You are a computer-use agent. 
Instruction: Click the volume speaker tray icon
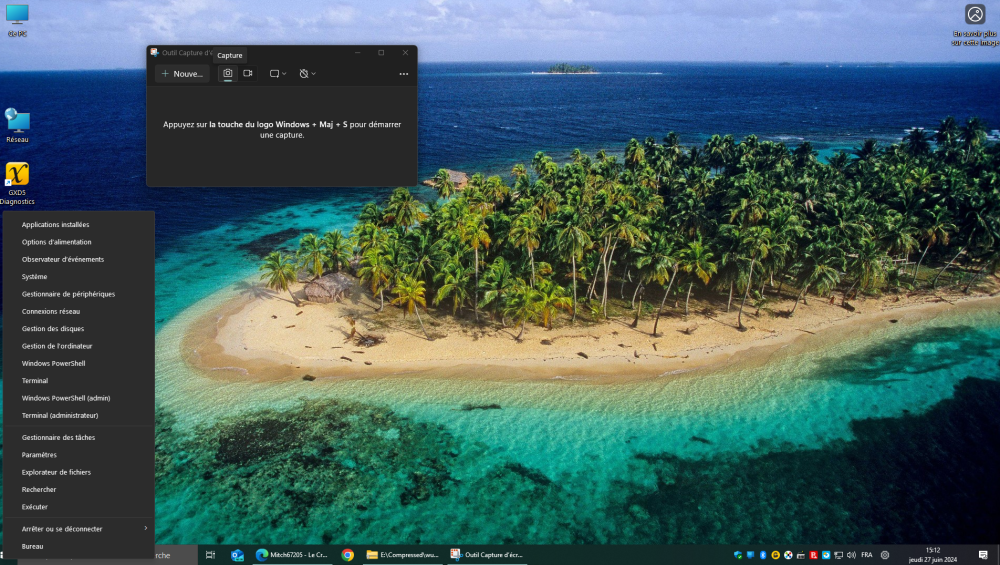click(x=851, y=555)
